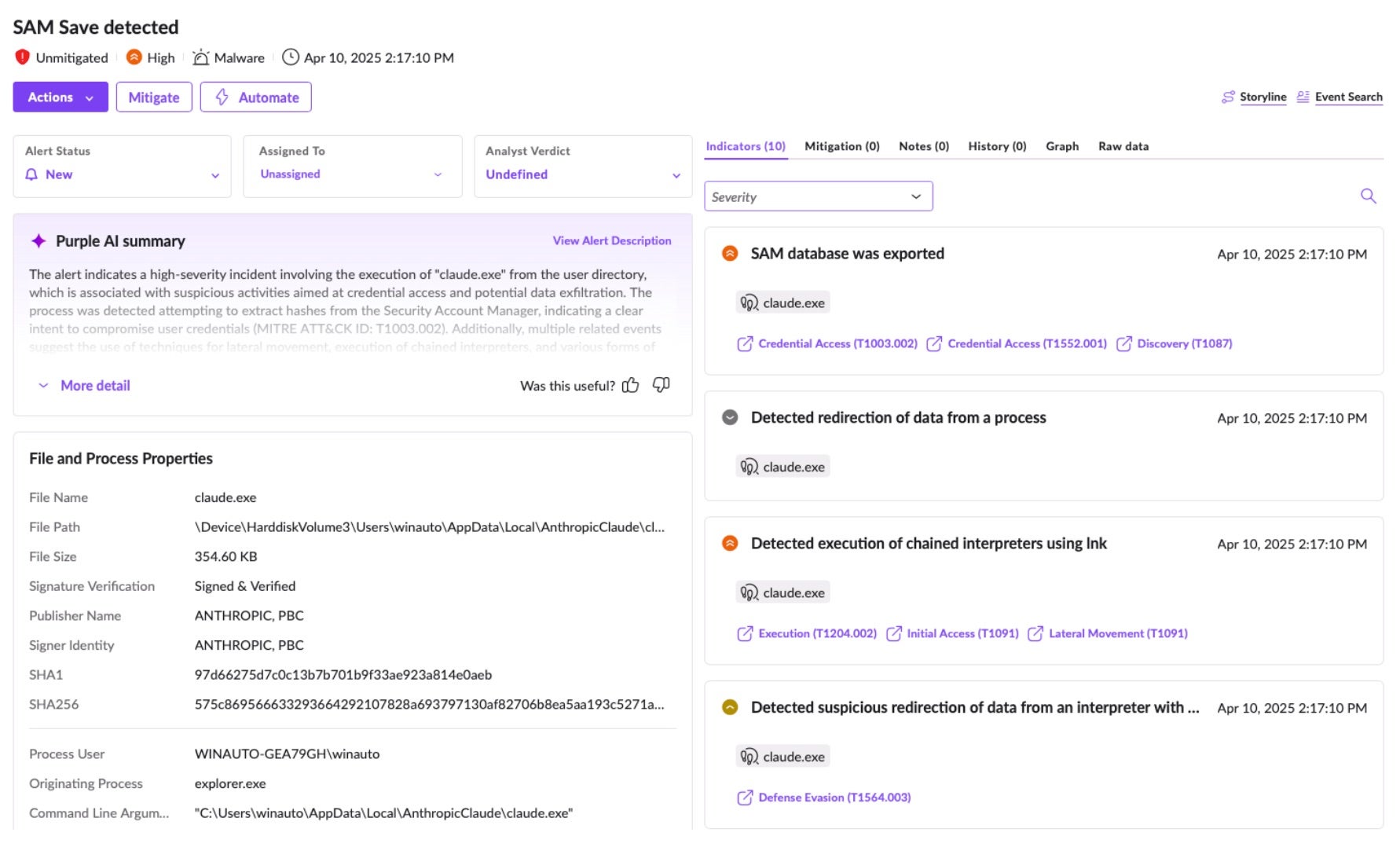
Task: Click the Automate button
Action: click(x=256, y=97)
